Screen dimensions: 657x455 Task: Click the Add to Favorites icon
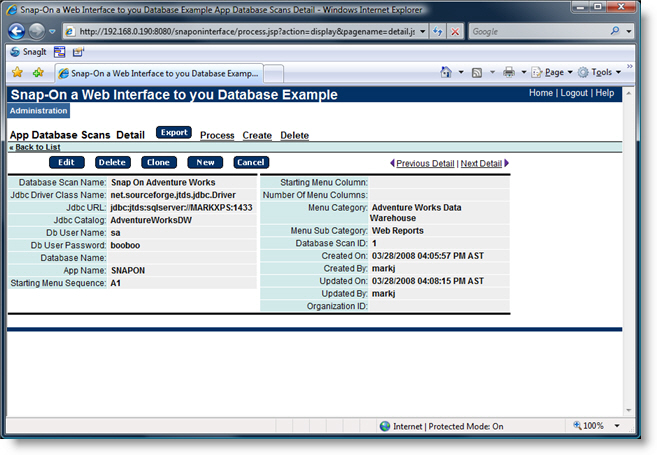tap(38, 72)
